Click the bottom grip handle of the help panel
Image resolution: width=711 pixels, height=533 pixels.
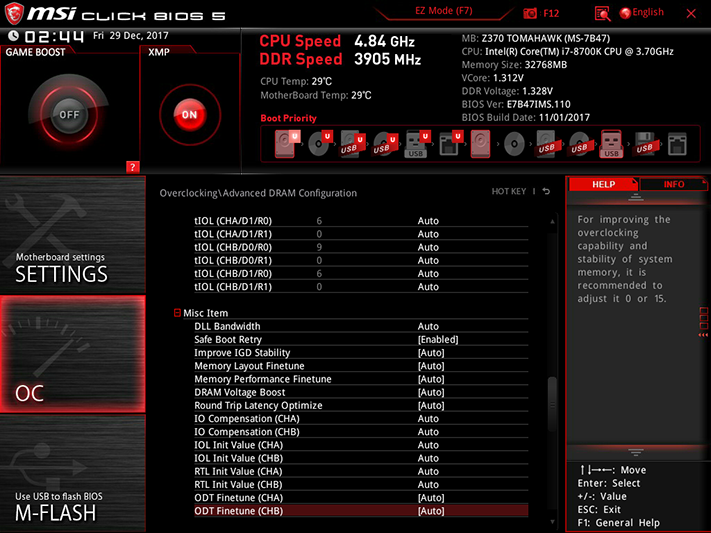coord(636,452)
